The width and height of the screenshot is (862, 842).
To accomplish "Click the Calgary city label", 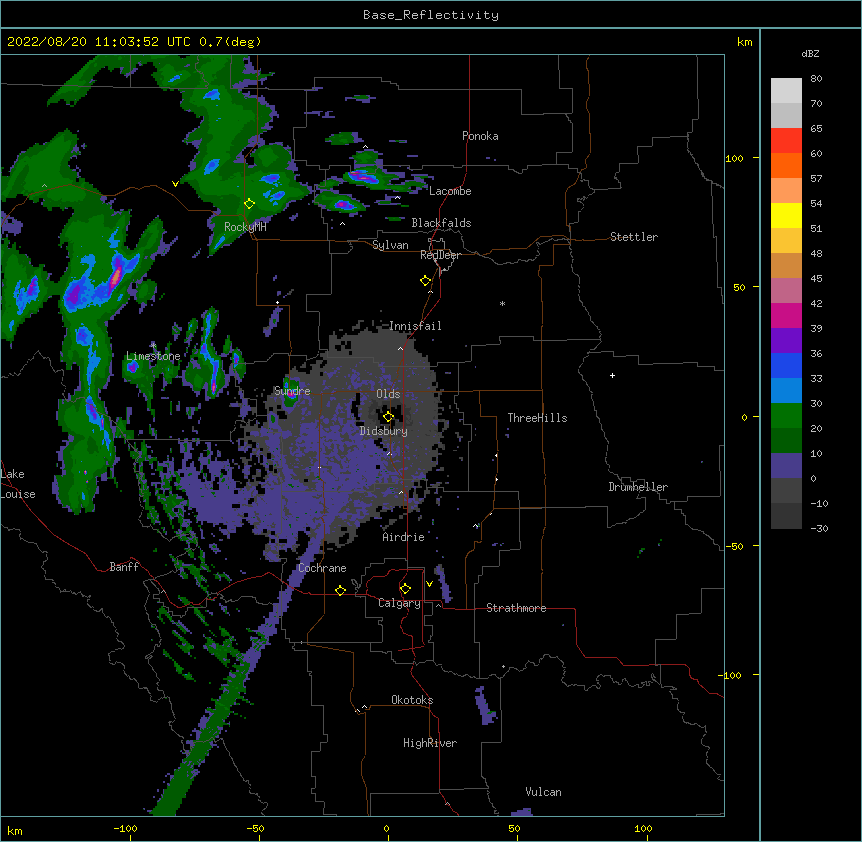I will point(399,603).
